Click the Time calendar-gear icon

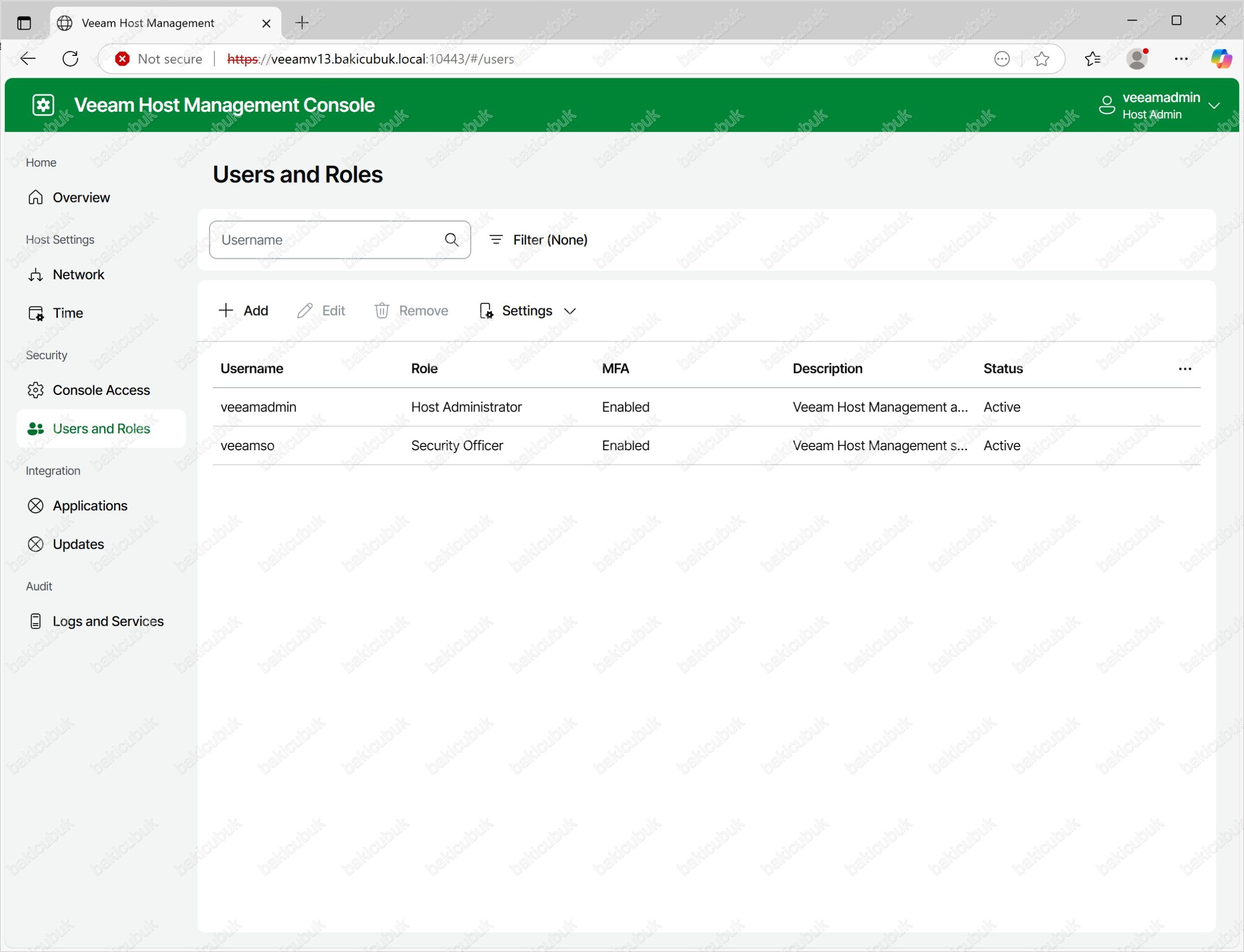tap(36, 313)
